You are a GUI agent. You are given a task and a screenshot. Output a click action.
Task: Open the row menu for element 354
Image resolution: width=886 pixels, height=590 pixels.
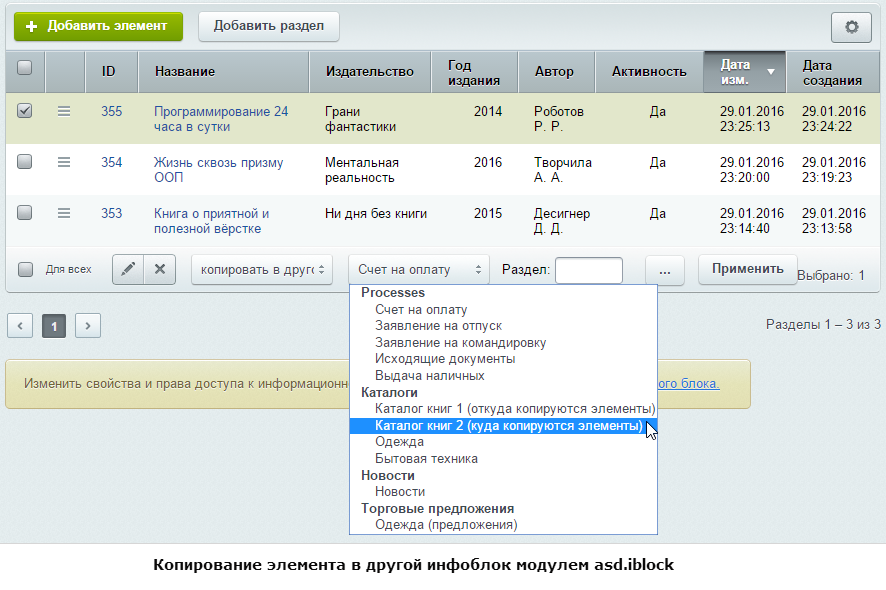[x=64, y=162]
